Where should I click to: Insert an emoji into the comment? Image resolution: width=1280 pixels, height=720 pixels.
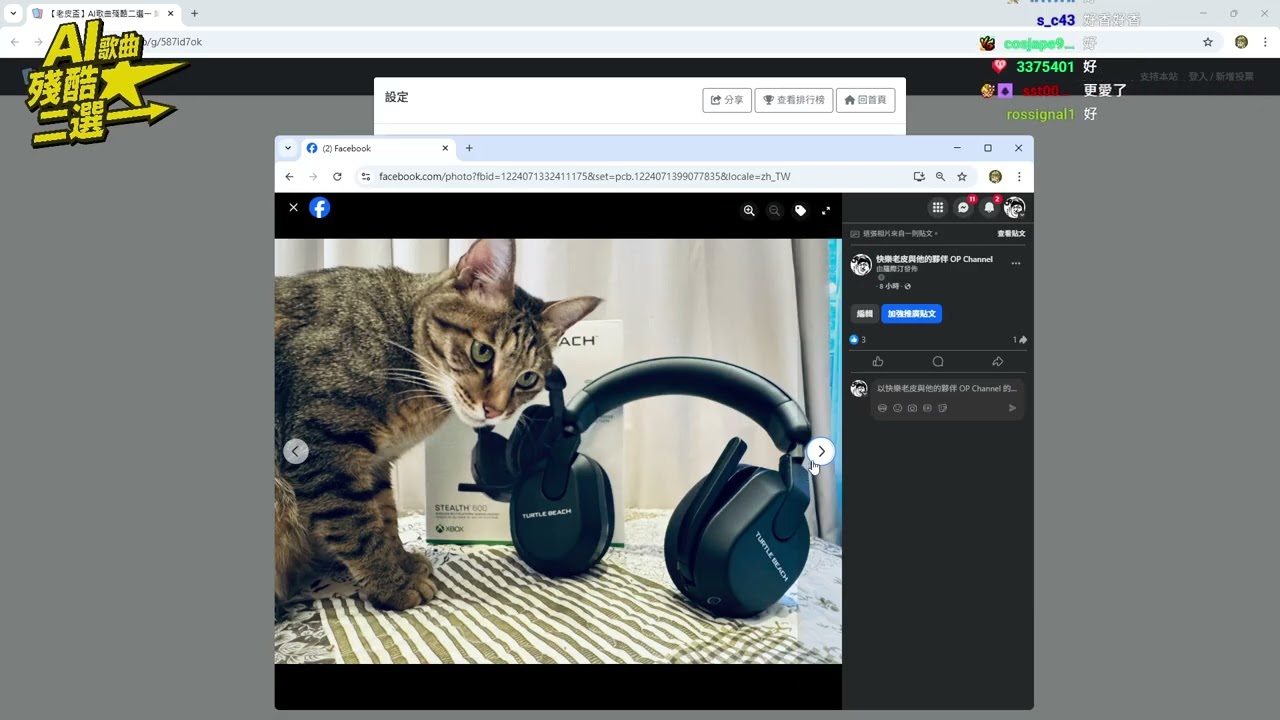pos(897,408)
